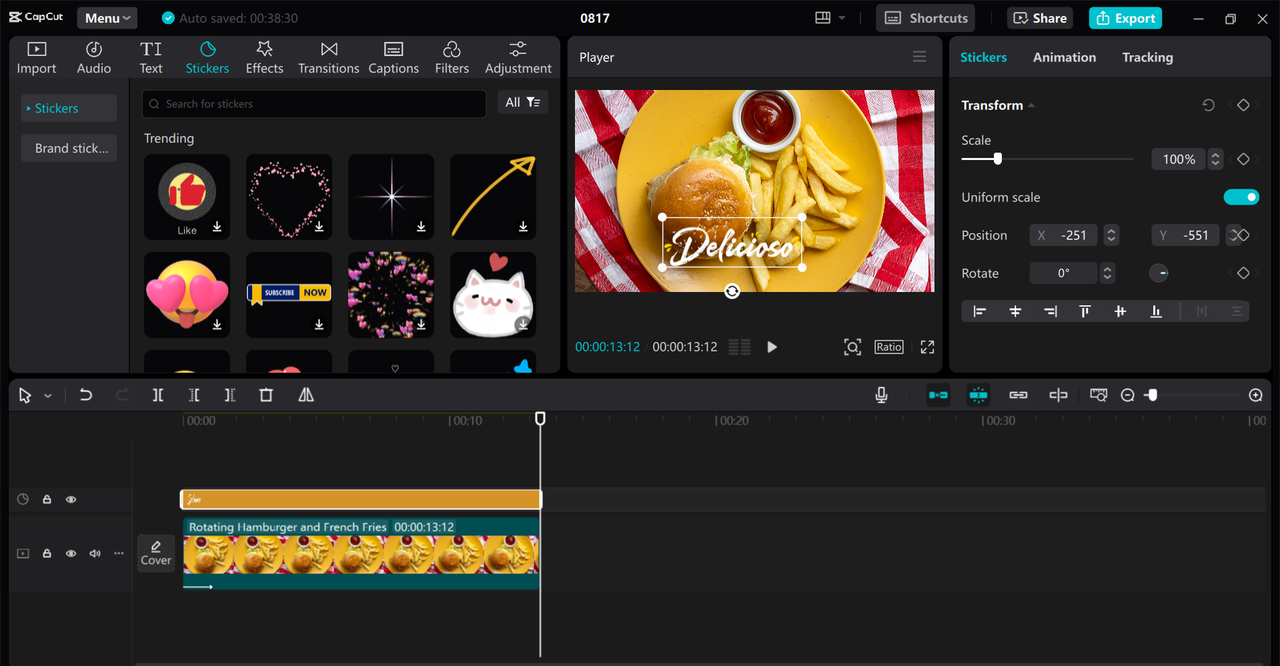Zoom out the timeline with minus icon
The width and height of the screenshot is (1280, 666).
pos(1128,395)
